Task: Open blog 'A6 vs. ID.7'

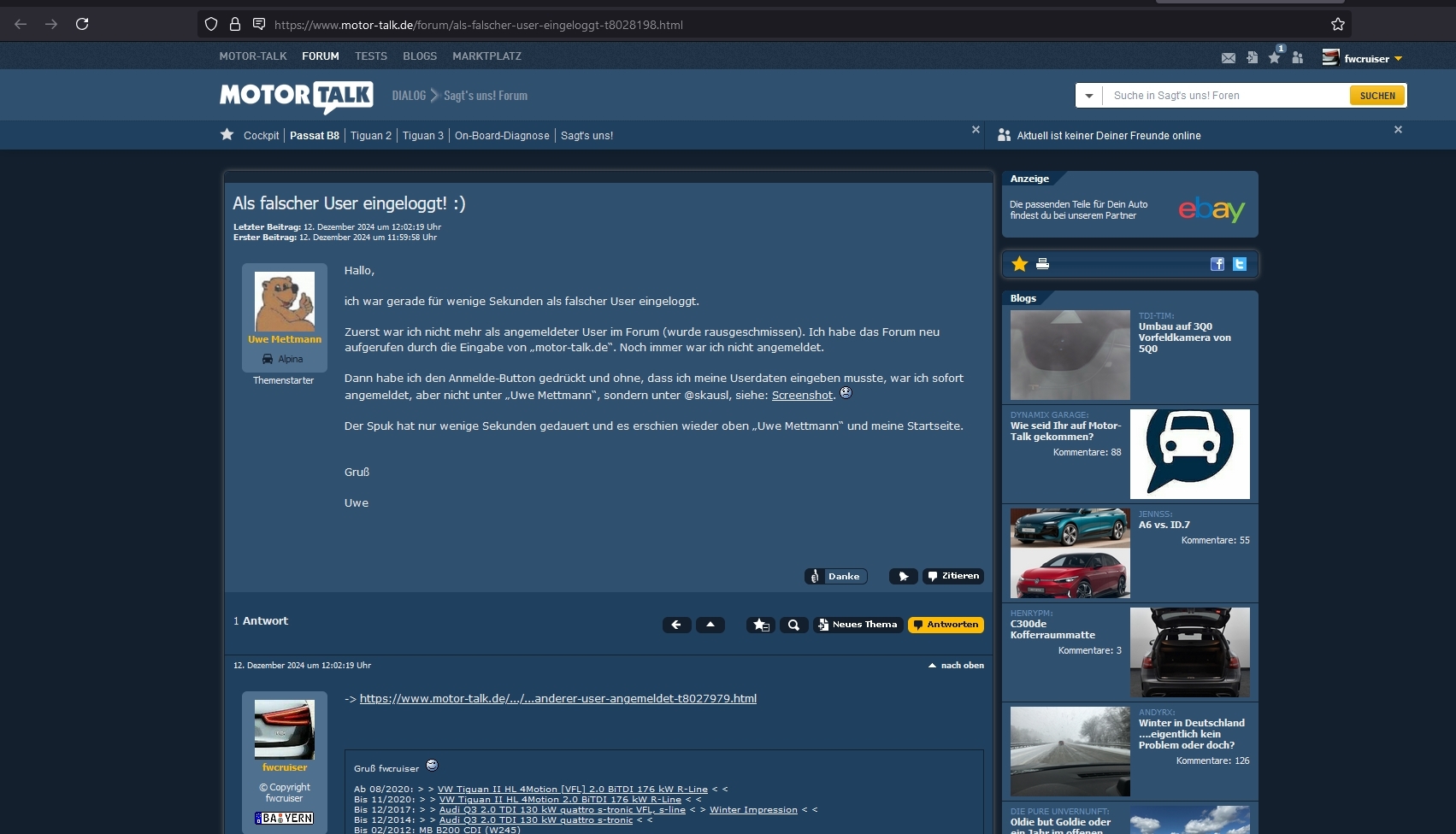Action: 1164,525
